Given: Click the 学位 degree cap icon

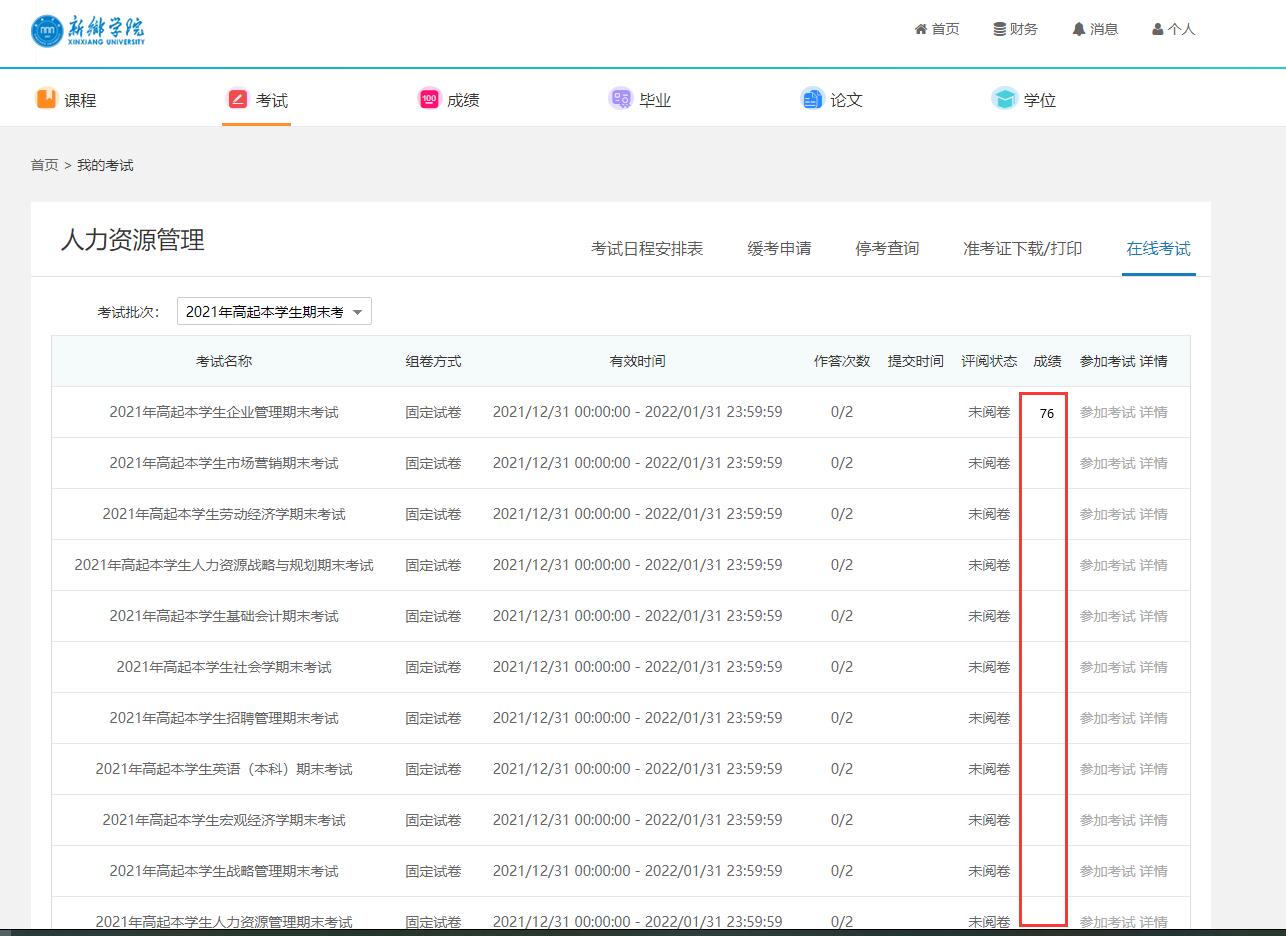Looking at the screenshot, I should 1004,99.
